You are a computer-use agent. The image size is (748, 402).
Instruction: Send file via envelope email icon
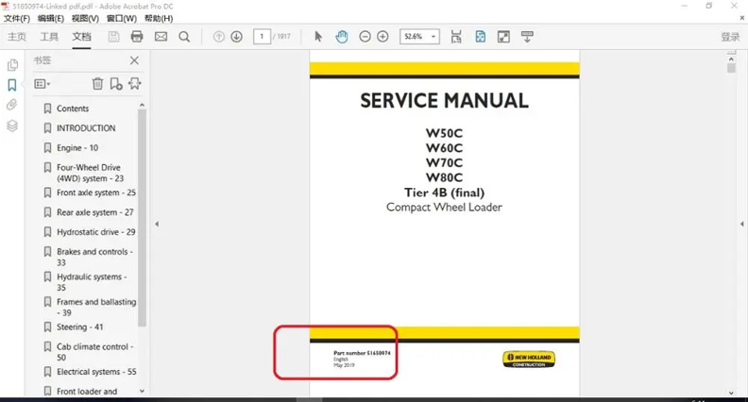pyautogui.click(x=161, y=37)
